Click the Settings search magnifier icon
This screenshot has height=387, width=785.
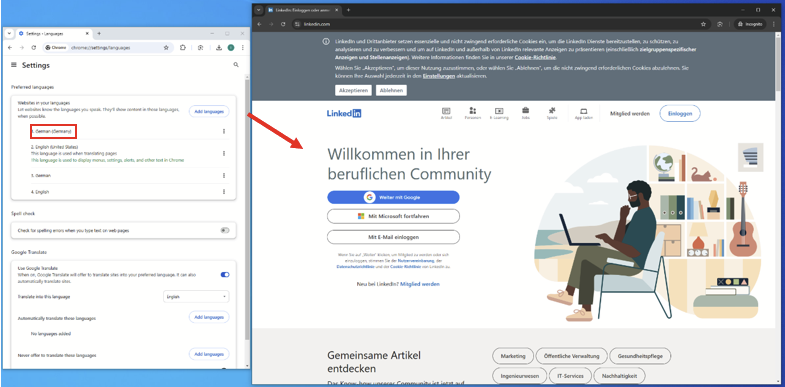click(x=236, y=65)
